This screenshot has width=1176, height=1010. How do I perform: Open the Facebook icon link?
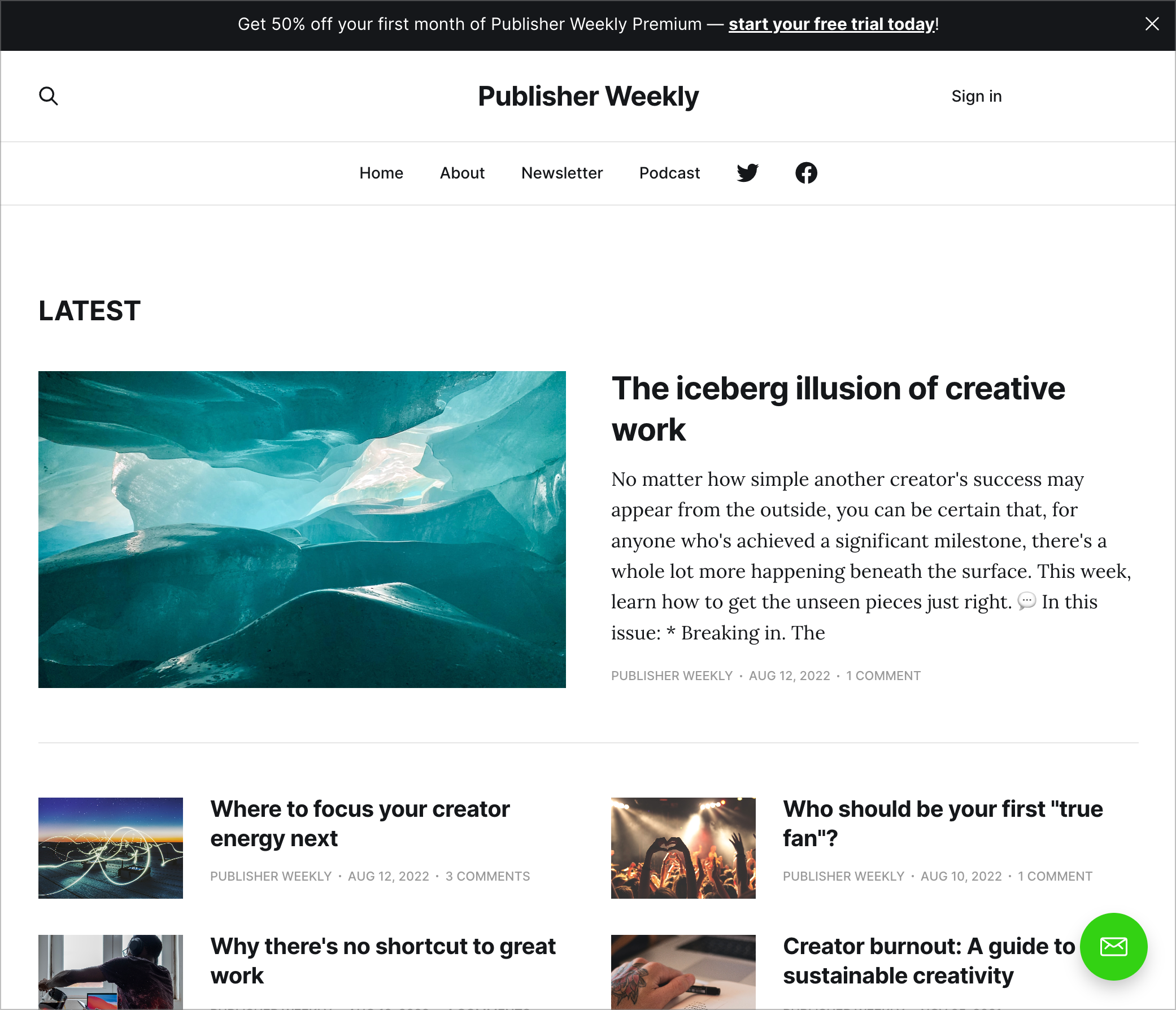tap(806, 173)
